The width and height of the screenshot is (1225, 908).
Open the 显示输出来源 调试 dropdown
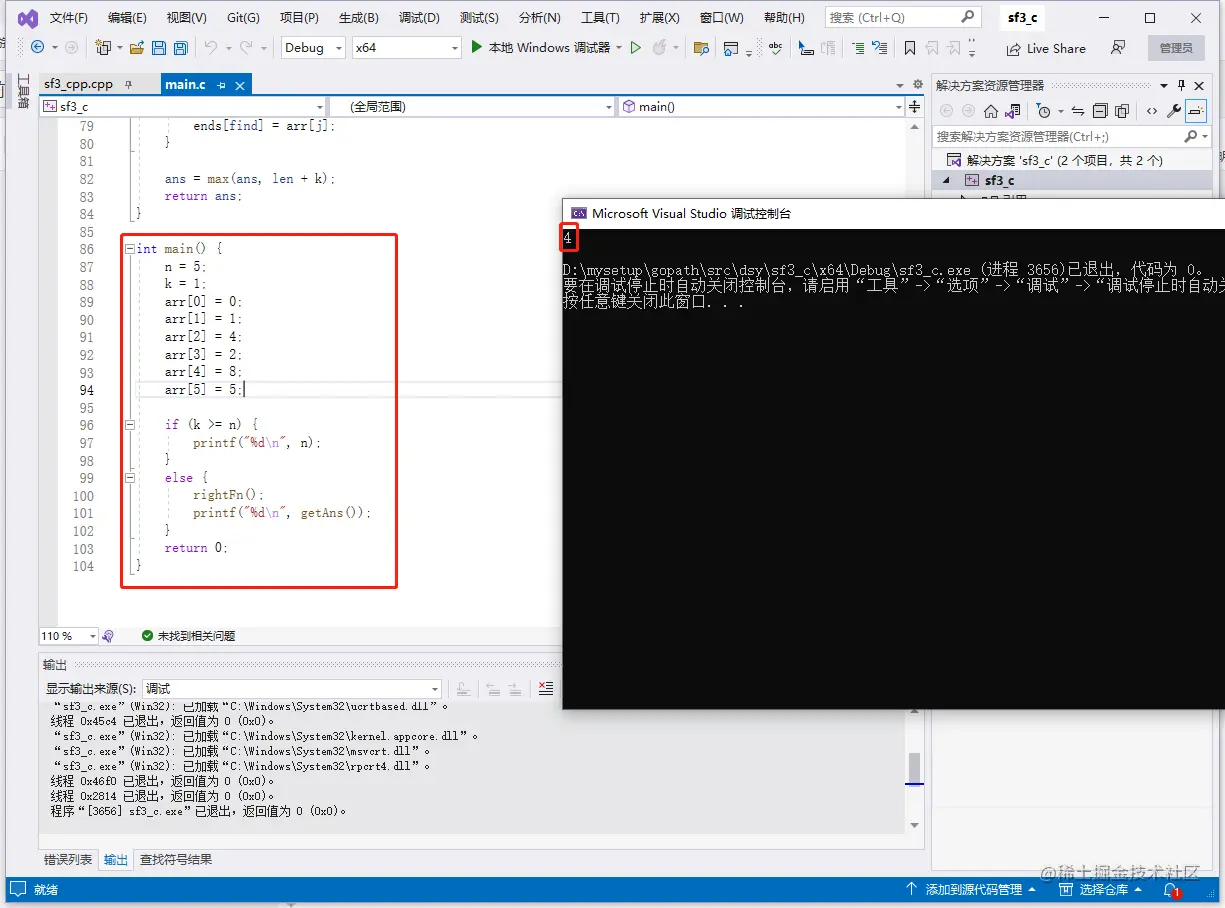pyautogui.click(x=291, y=688)
